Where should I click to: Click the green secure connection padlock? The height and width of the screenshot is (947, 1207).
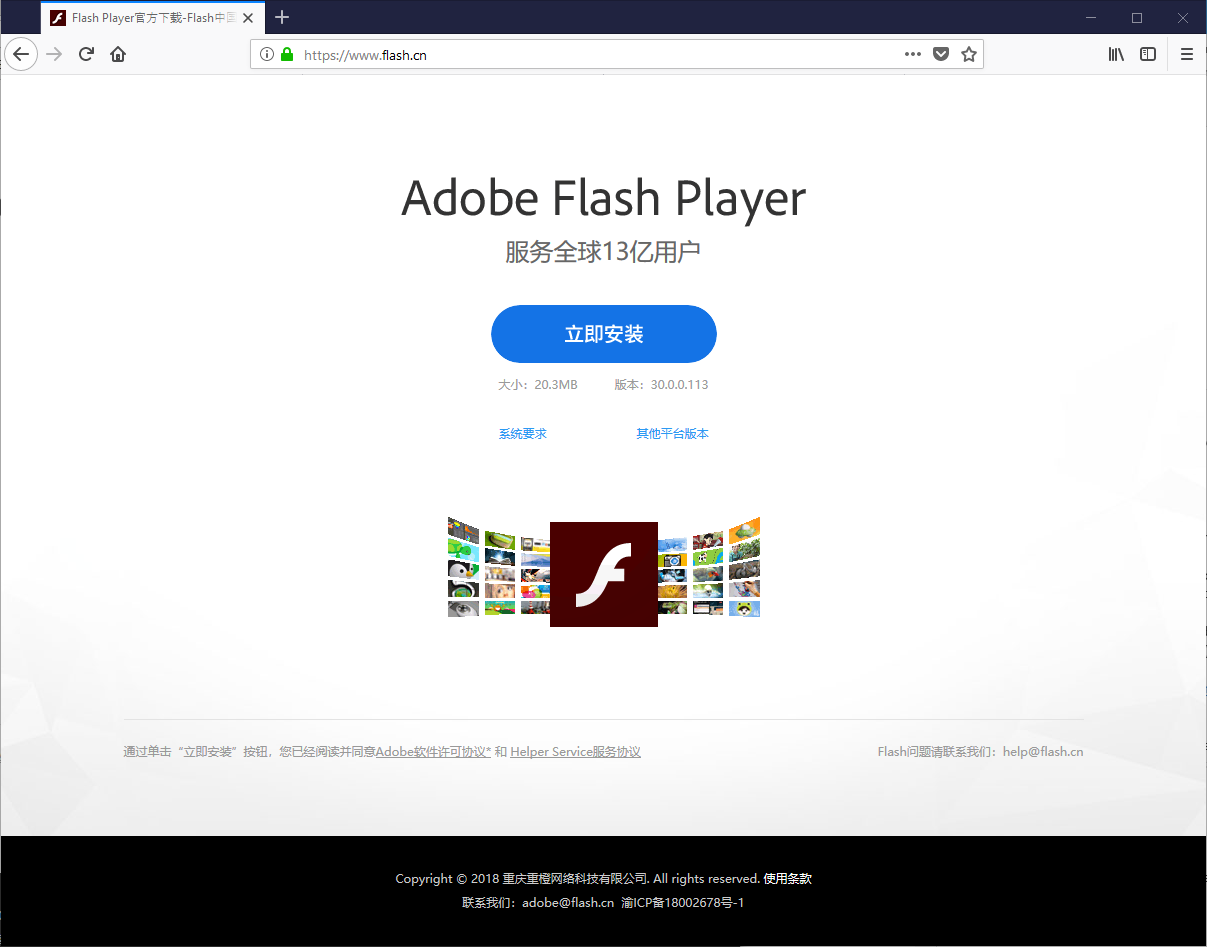click(287, 55)
